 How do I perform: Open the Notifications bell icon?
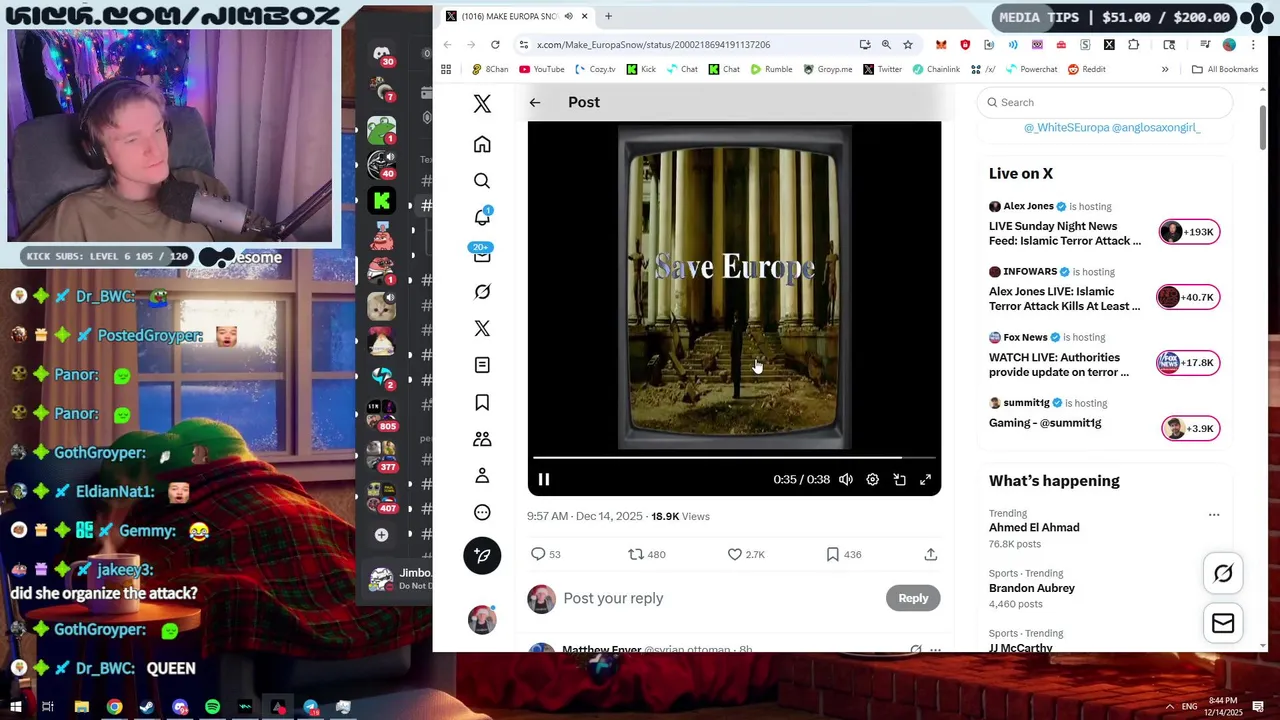(482, 217)
